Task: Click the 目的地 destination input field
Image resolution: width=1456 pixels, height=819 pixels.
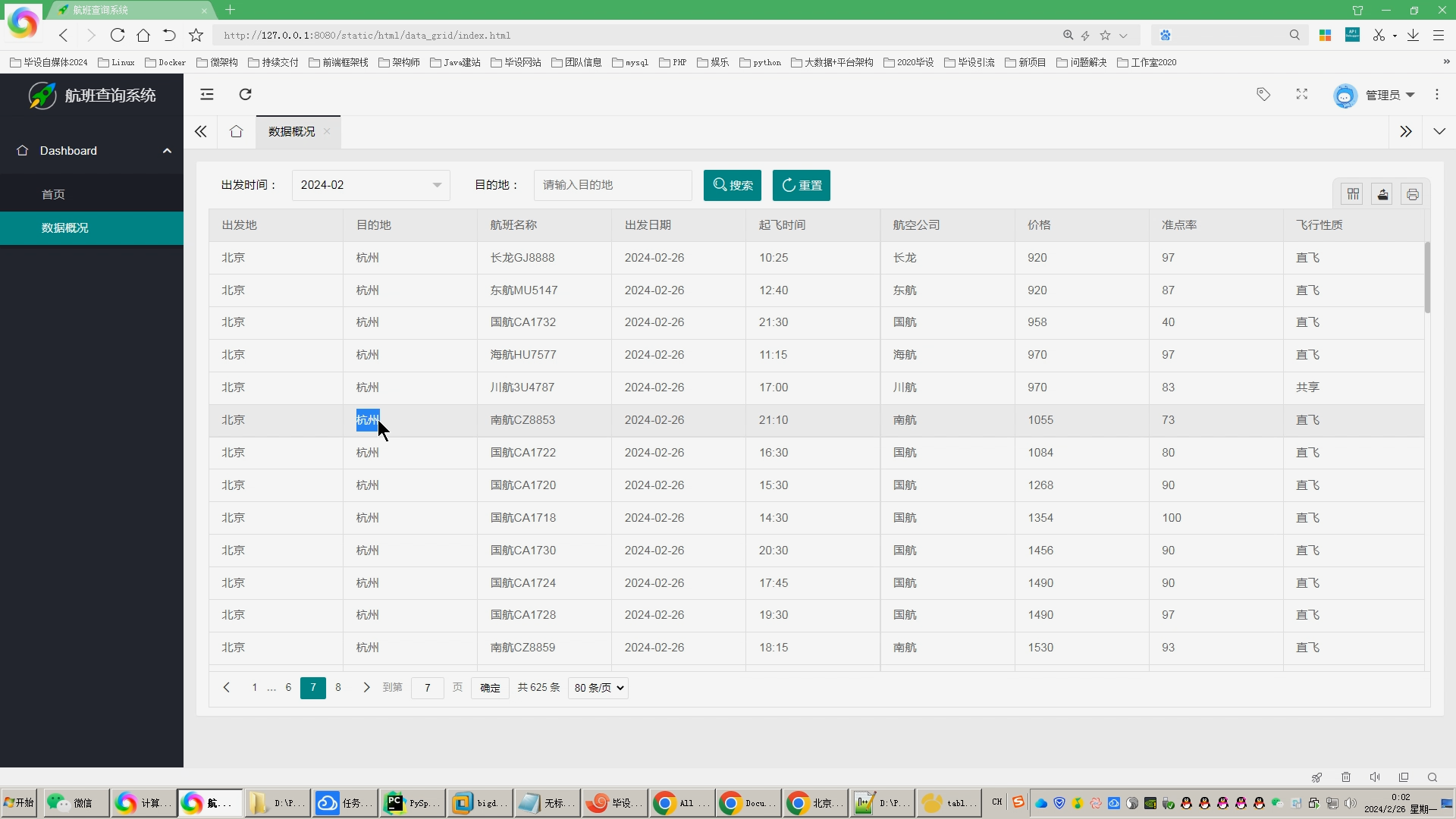Action: tap(612, 185)
